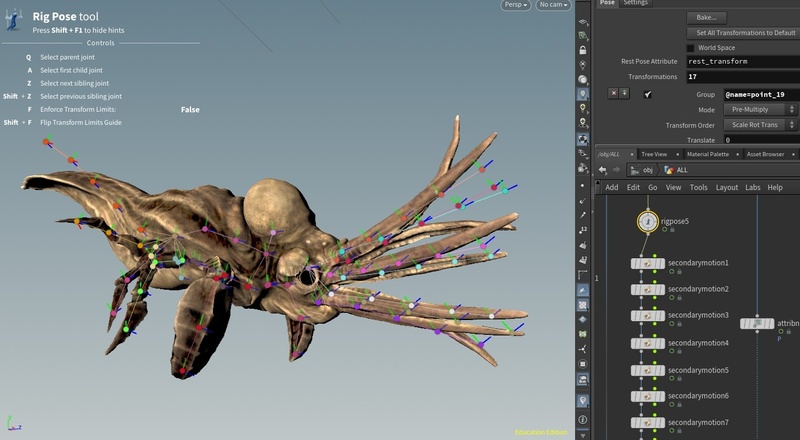Screen dimensions: 800x440
Task: Click the back arrow in network editor
Action: pyautogui.click(x=603, y=170)
